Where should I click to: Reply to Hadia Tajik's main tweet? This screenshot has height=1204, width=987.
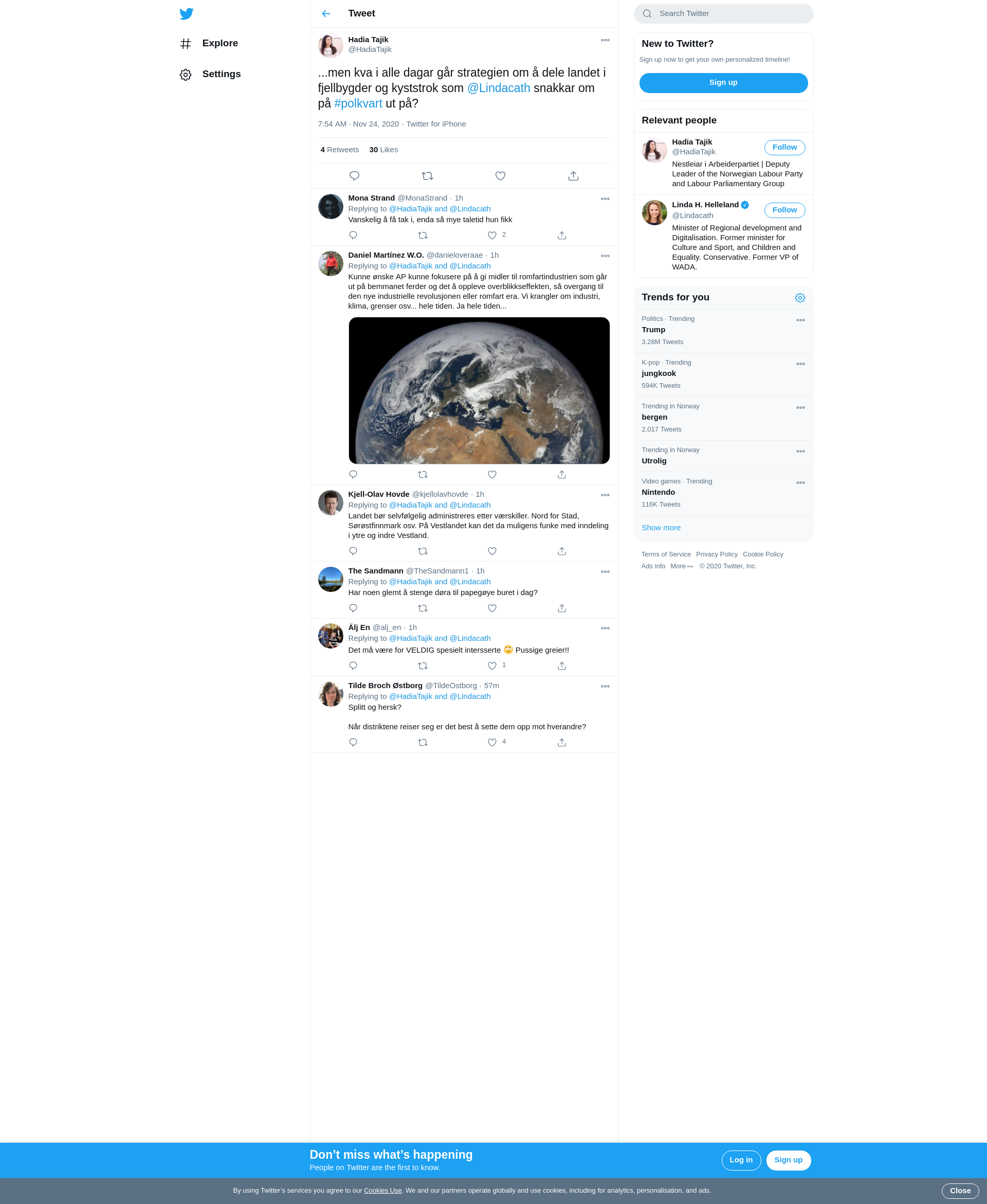pos(354,176)
